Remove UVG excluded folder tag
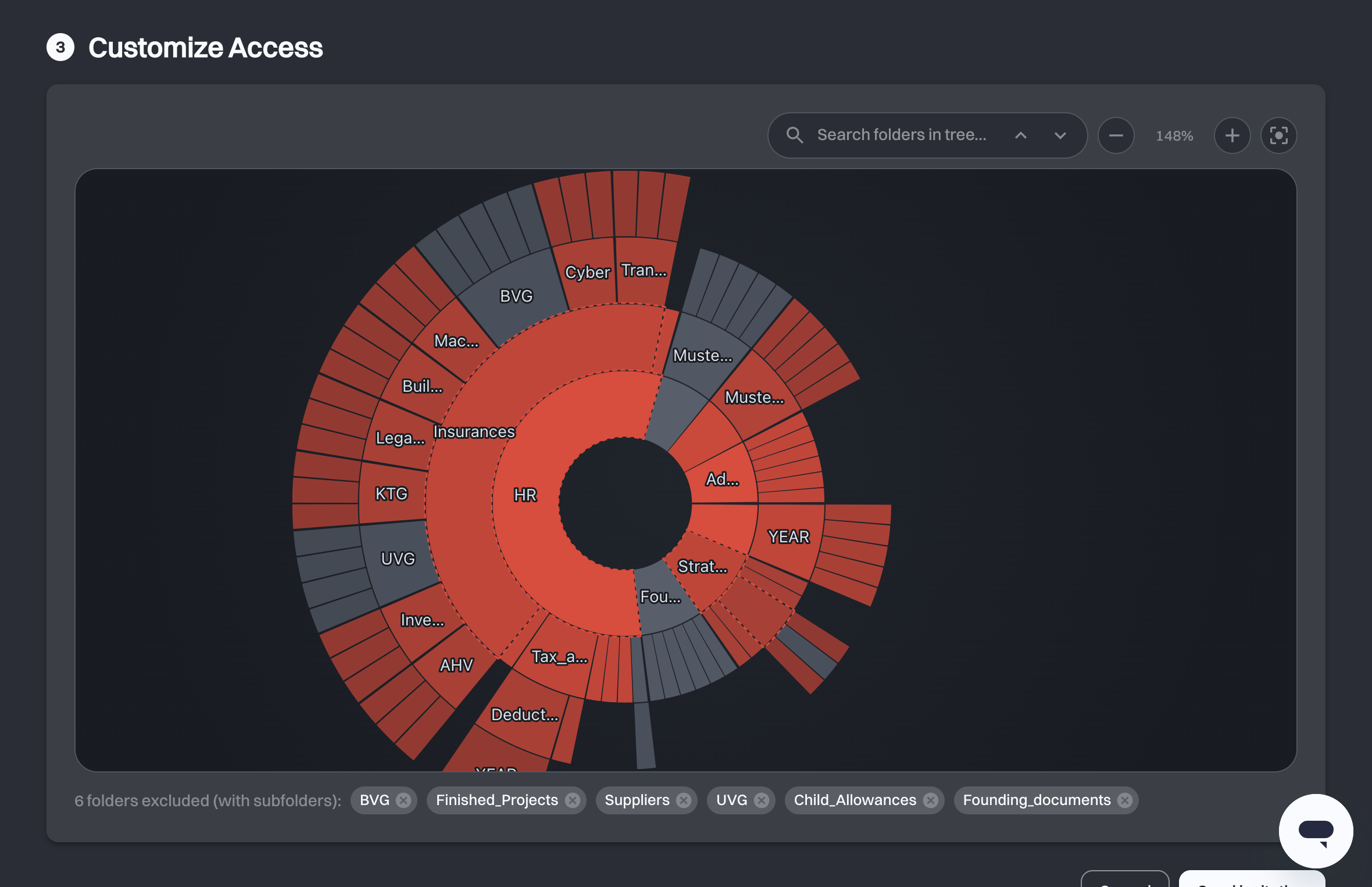The height and width of the screenshot is (887, 1372). click(762, 800)
